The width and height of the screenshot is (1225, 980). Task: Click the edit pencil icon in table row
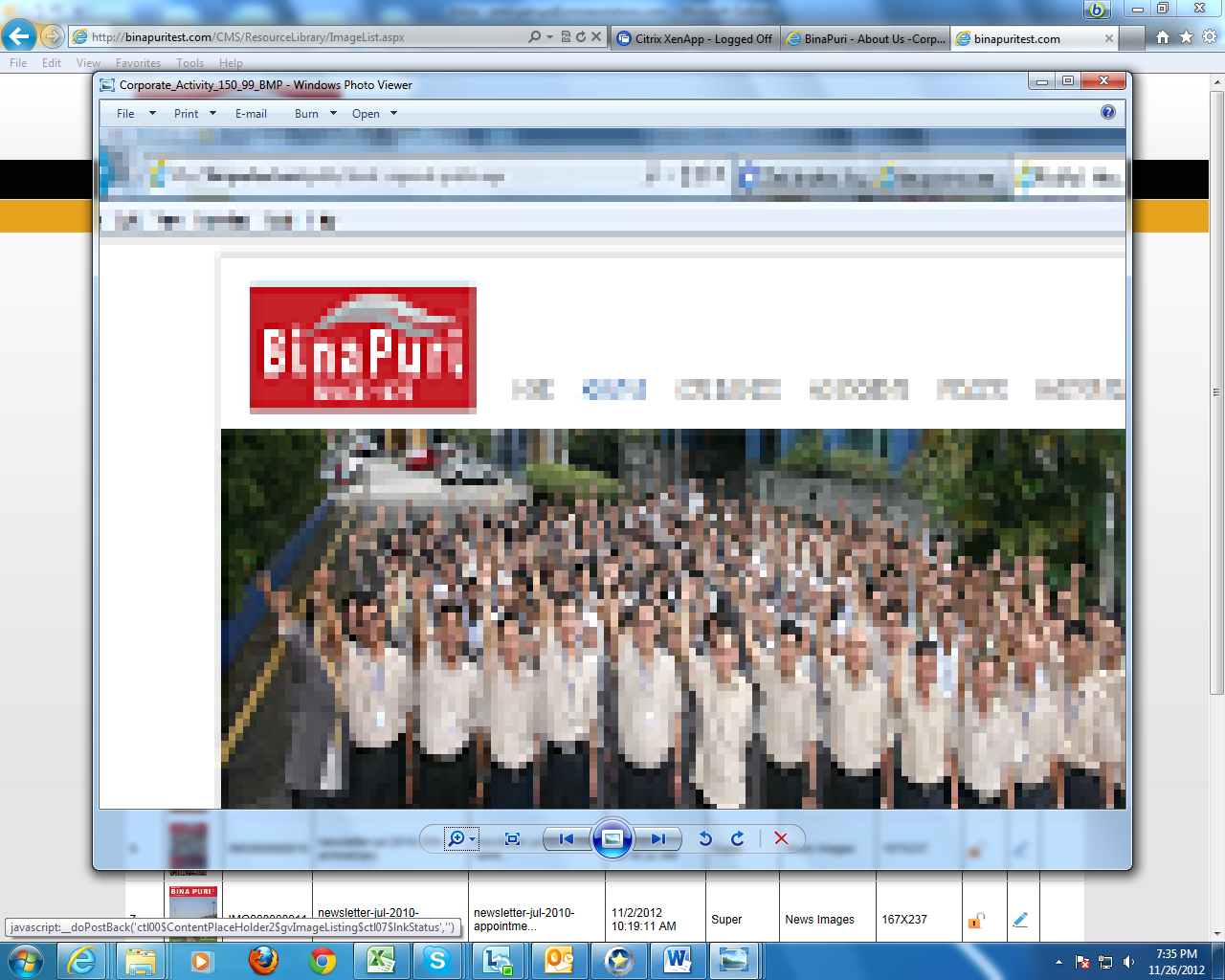coord(1020,920)
